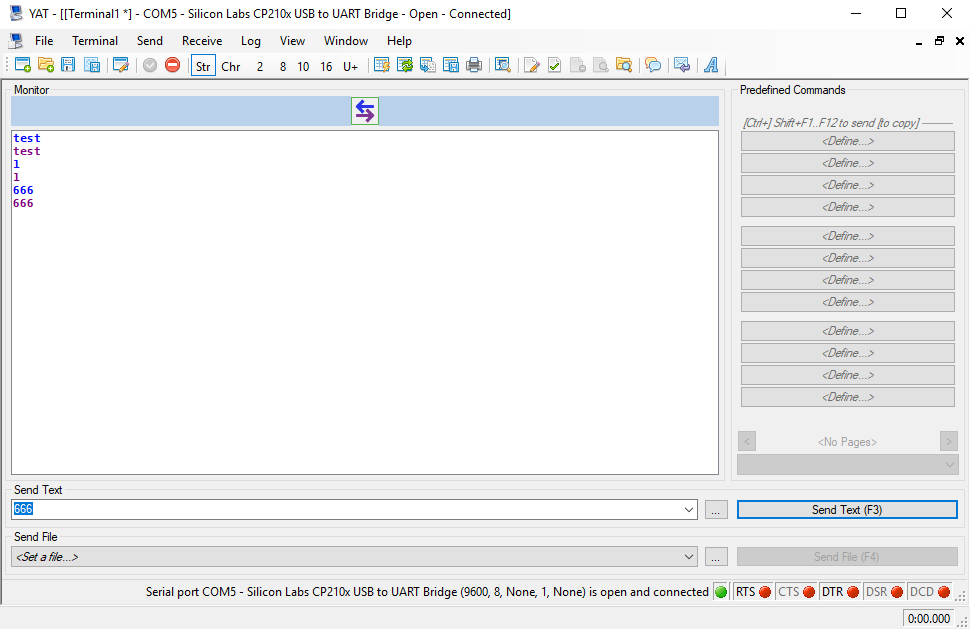The width and height of the screenshot is (970, 629).
Task: Save workspace with multi-floppy toolbar icon
Action: pos(92,65)
